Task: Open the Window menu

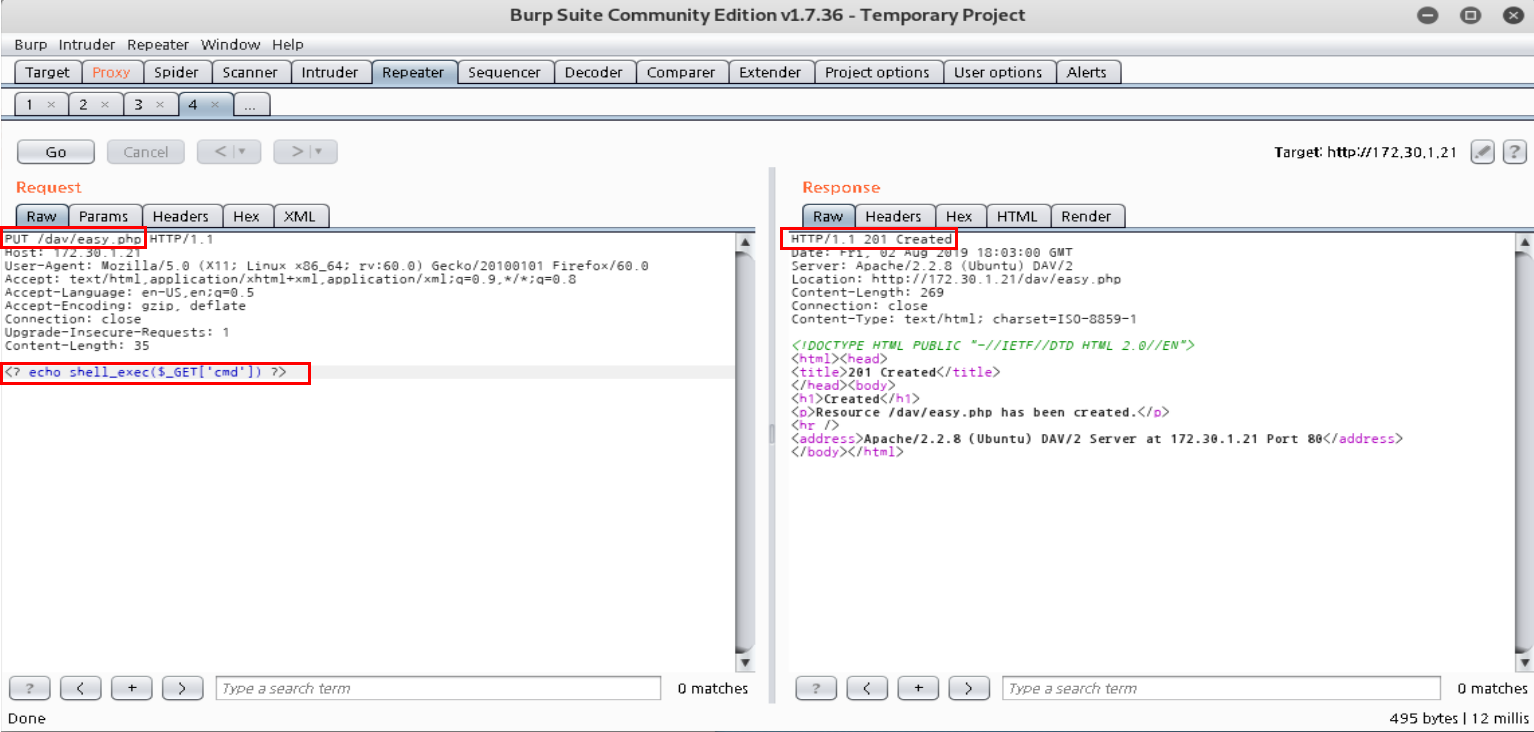Action: point(230,45)
